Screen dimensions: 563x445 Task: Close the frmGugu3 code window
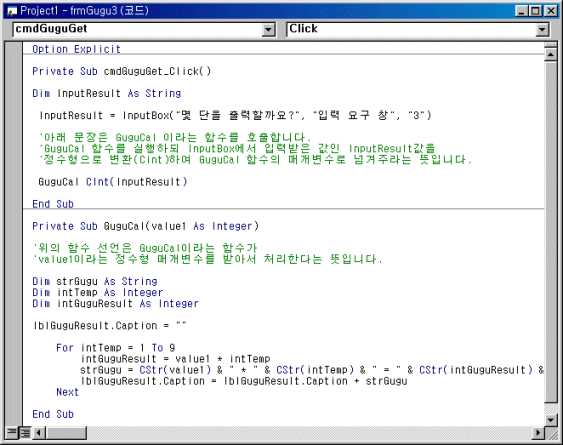(x=550, y=11)
